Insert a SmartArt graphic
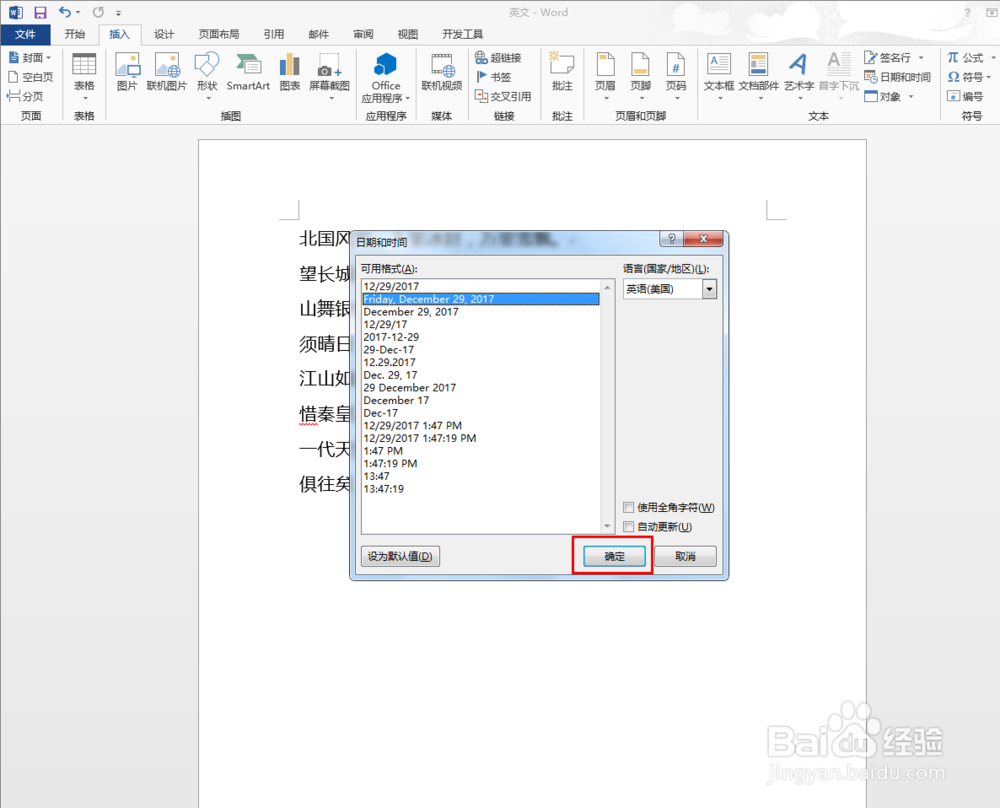 (x=248, y=72)
